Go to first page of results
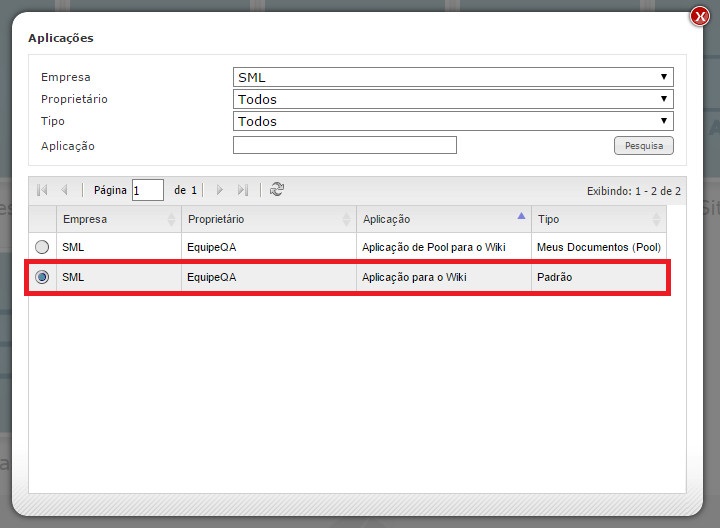720x528 pixels. pyautogui.click(x=42, y=190)
